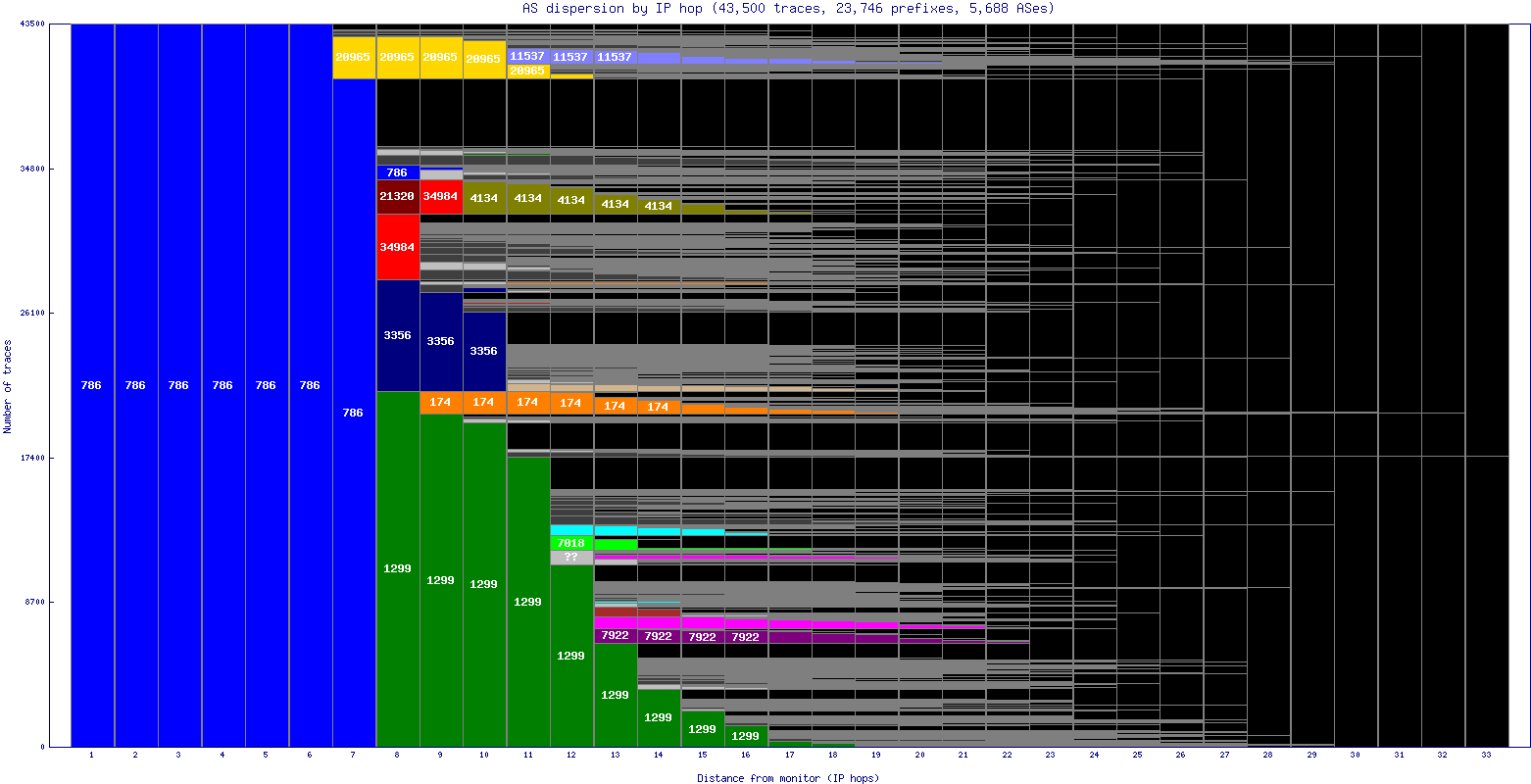Select the blue AS 786 bar at hop 1

point(92,385)
